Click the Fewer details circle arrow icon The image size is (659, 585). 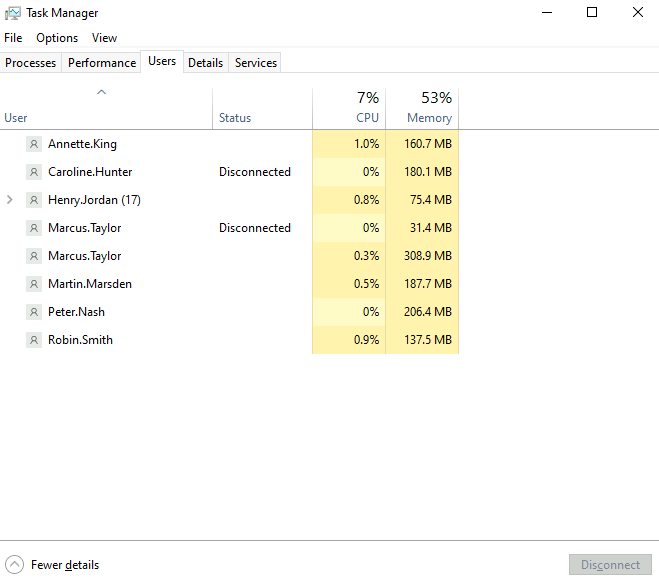pos(14,564)
